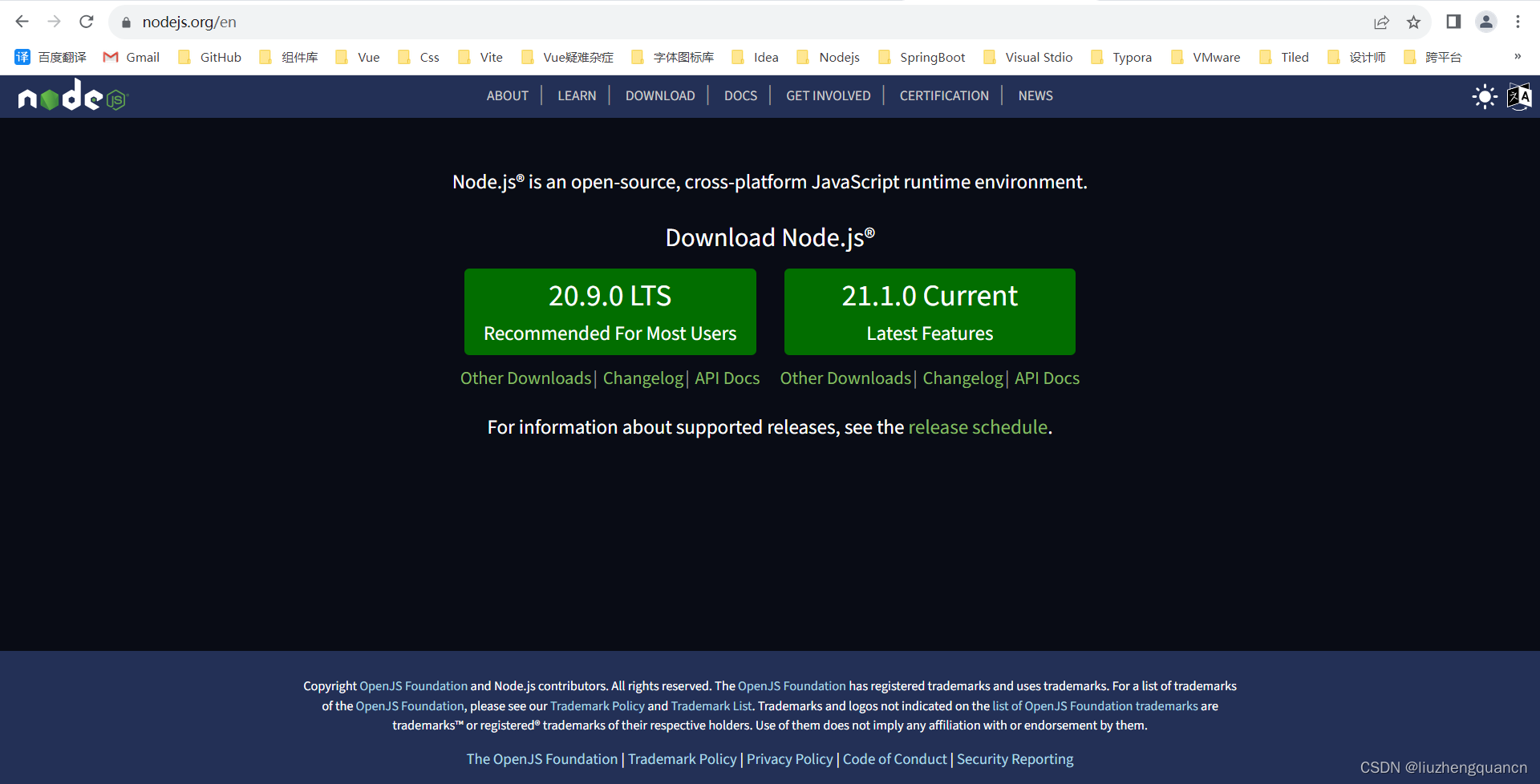Click the share page icon in address bar
Viewport: 1540px width, 784px height.
pos(1381,22)
